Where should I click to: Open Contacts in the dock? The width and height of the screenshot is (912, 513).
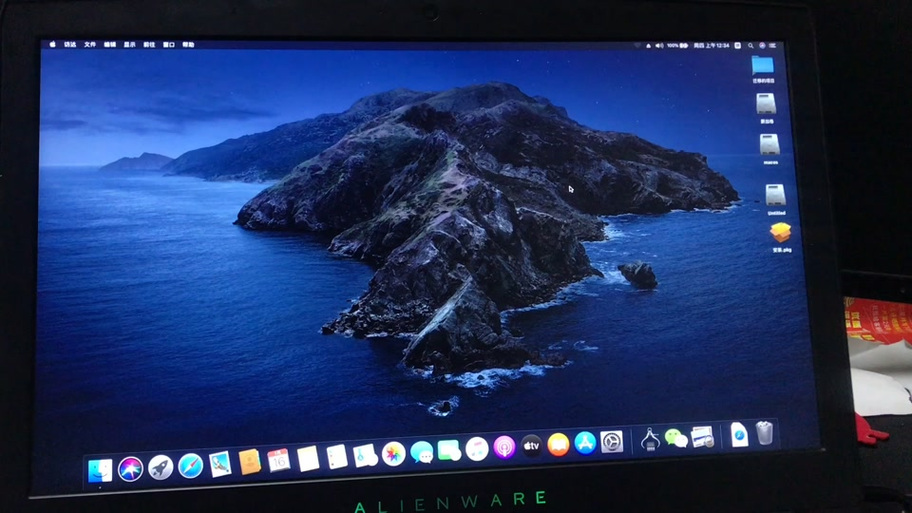click(x=250, y=462)
